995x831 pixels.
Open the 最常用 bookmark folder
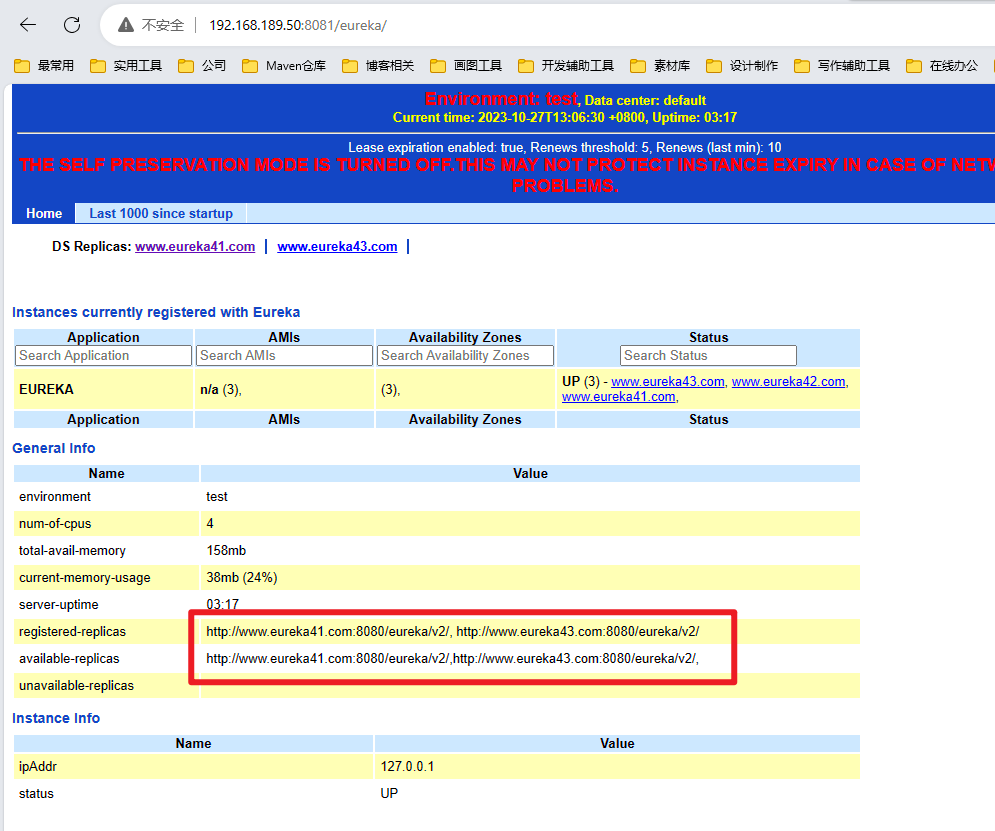[44, 65]
